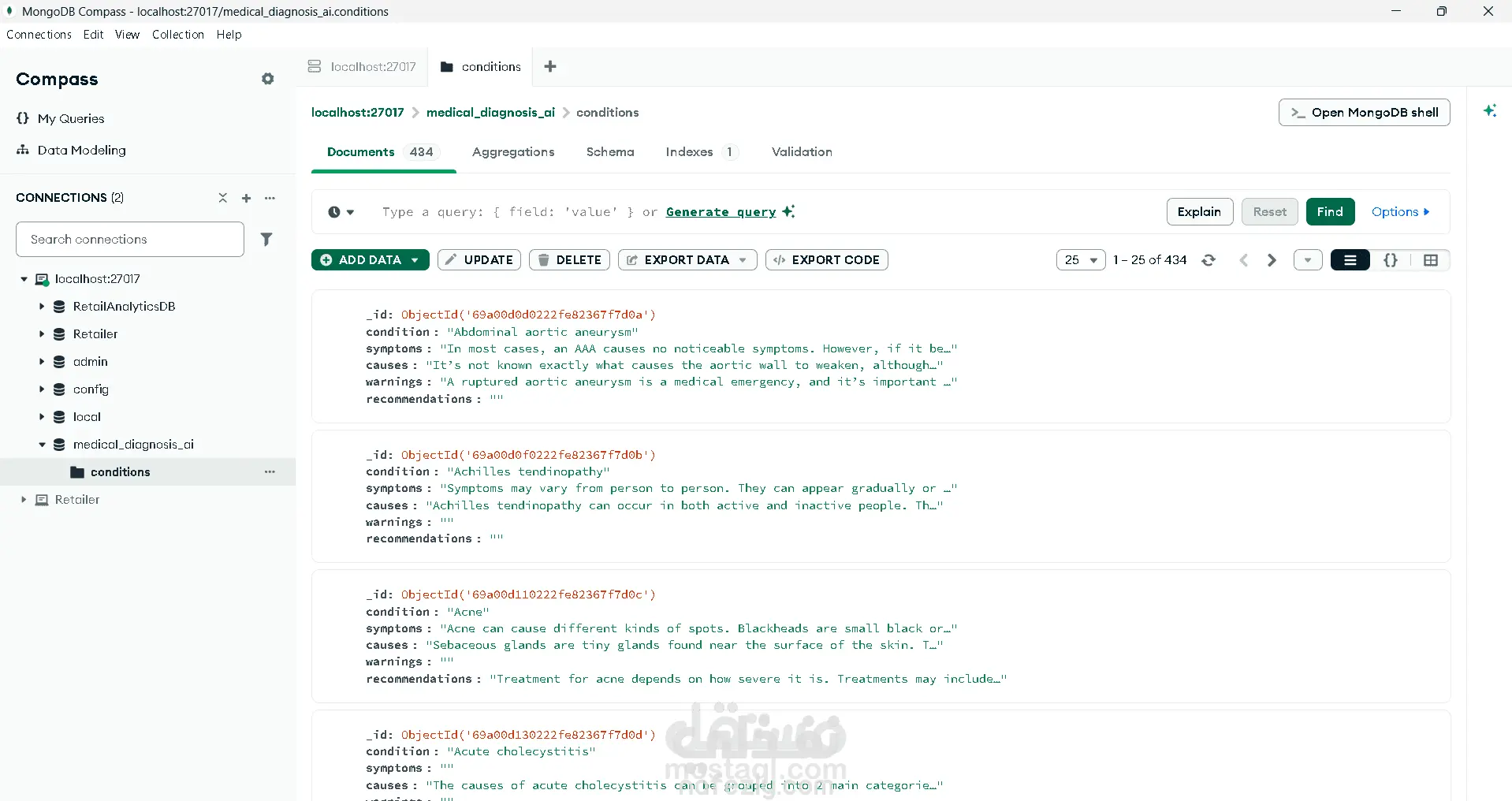Viewport: 1512px width, 801px height.
Task: Go to previous page of documents
Action: tap(1244, 260)
